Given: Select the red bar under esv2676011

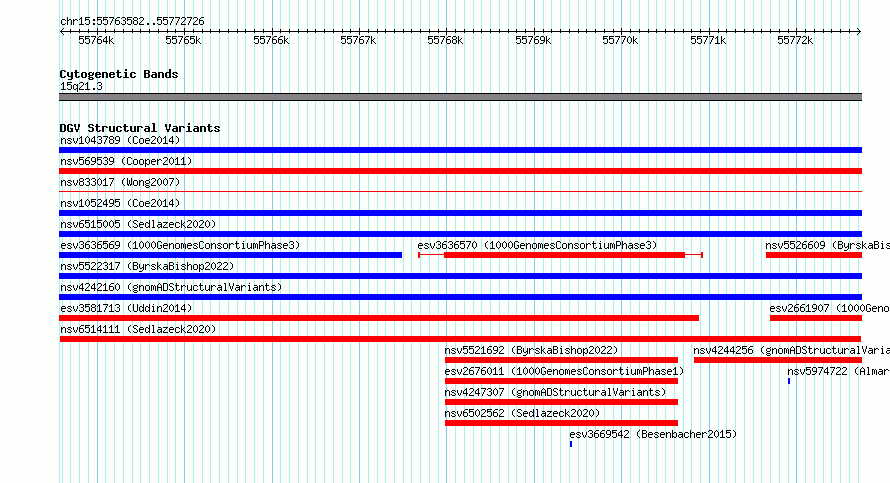Looking at the screenshot, I should tap(561, 381).
